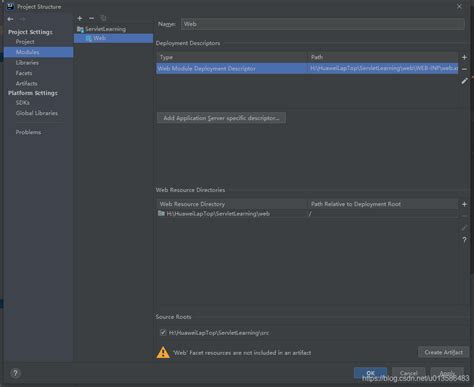Click Add Application Server specific descriptor button
The image size is (474, 387).
[x=221, y=118]
